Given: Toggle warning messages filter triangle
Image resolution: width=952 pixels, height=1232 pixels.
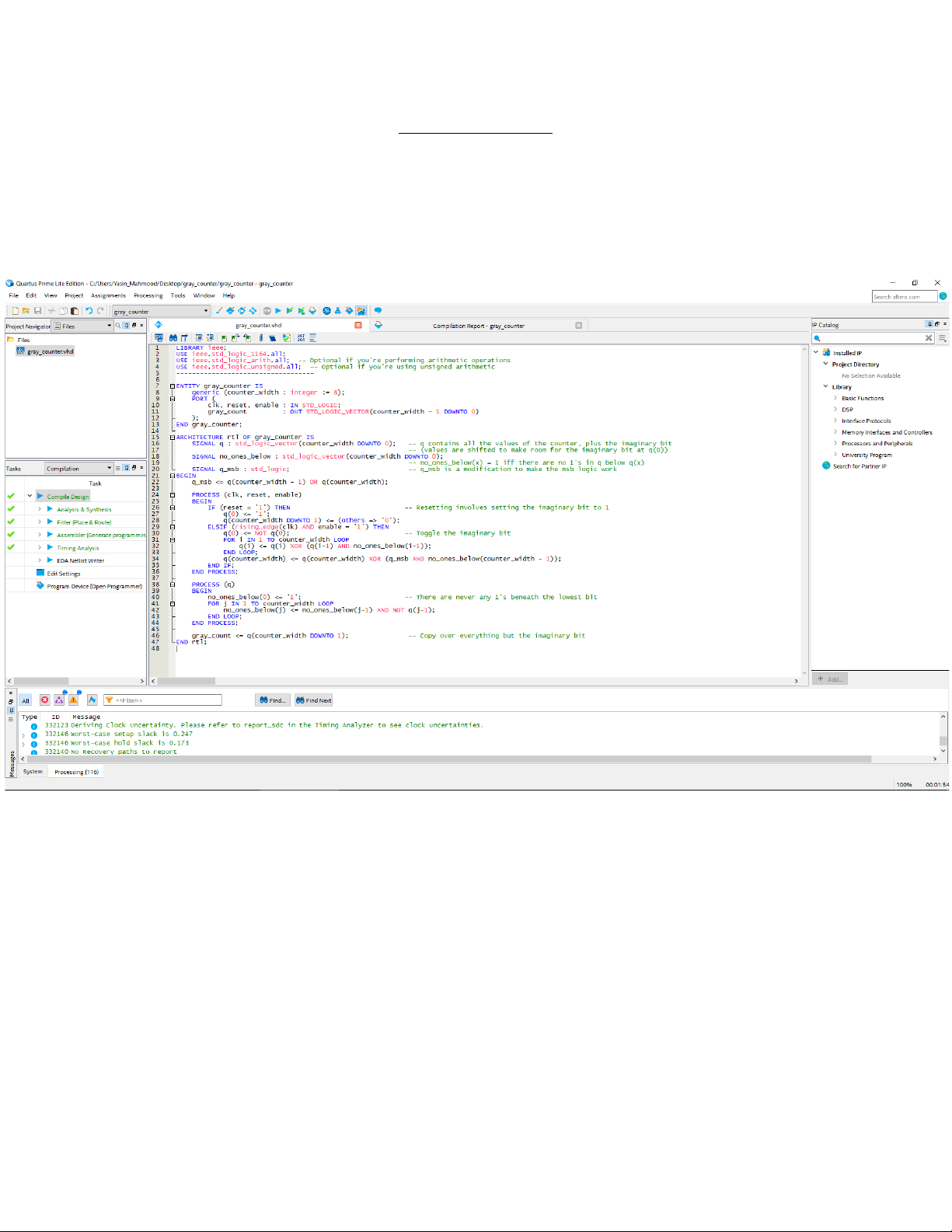Looking at the screenshot, I should coord(73,700).
